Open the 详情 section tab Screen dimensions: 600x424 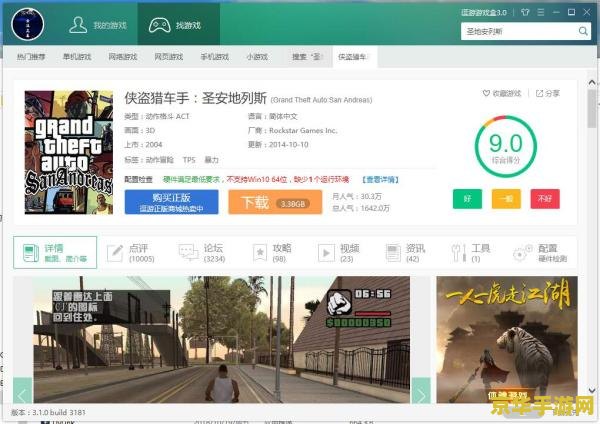tap(55, 253)
